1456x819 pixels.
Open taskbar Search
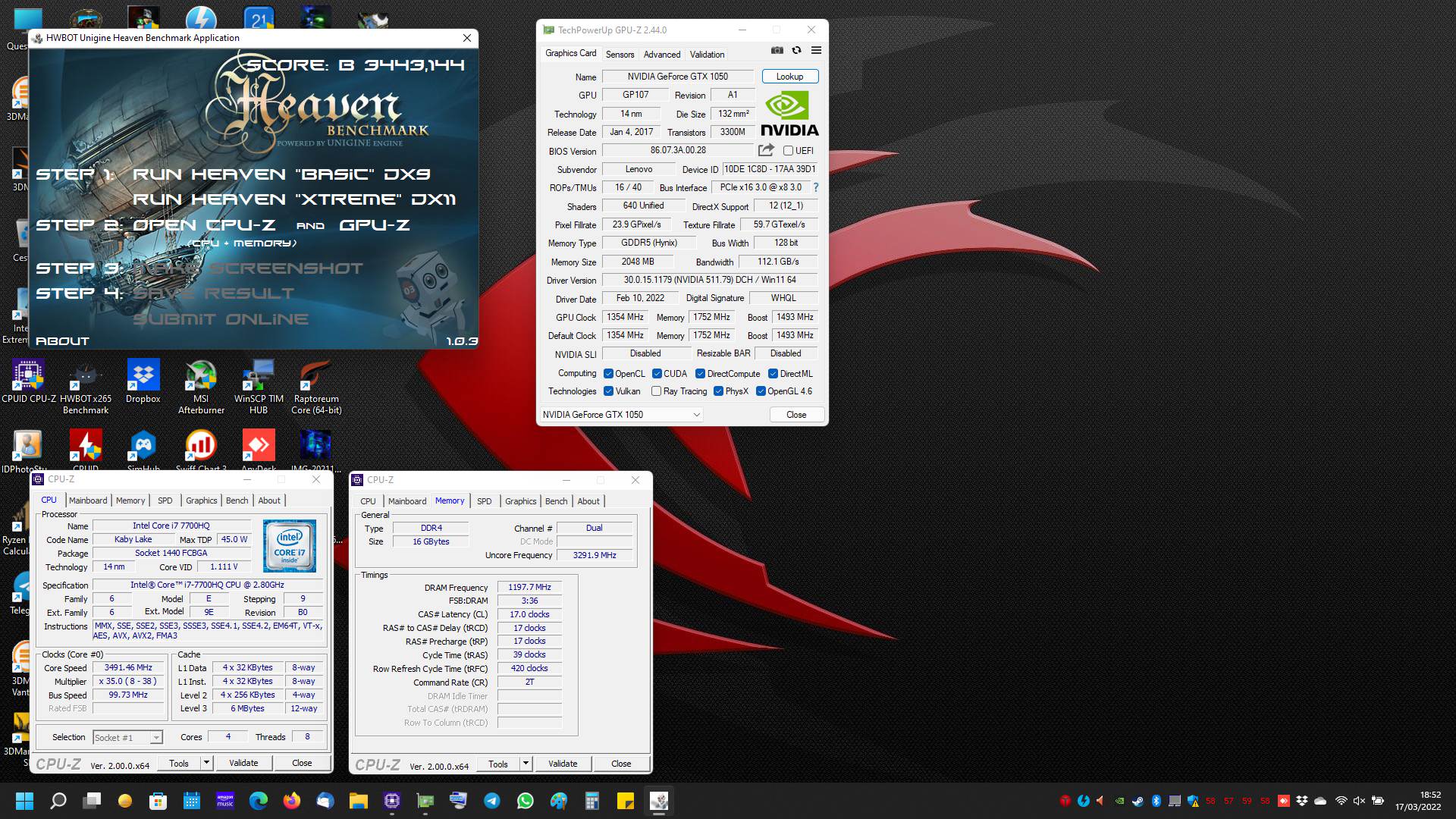point(58,801)
